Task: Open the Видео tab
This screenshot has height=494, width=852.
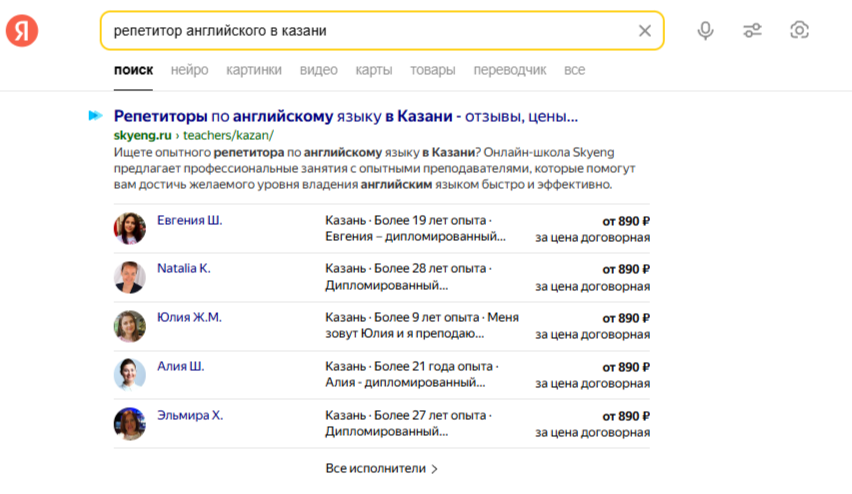Action: (318, 70)
